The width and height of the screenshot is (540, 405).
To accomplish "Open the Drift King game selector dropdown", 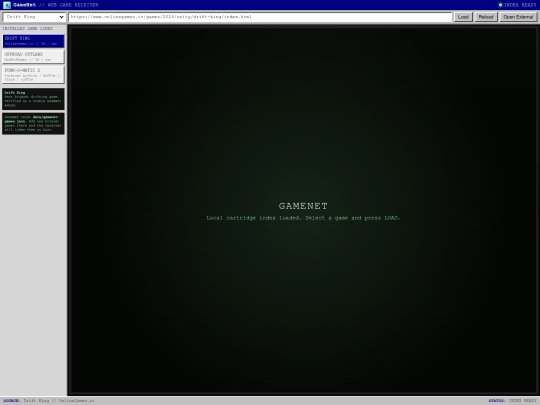I will pos(34,17).
